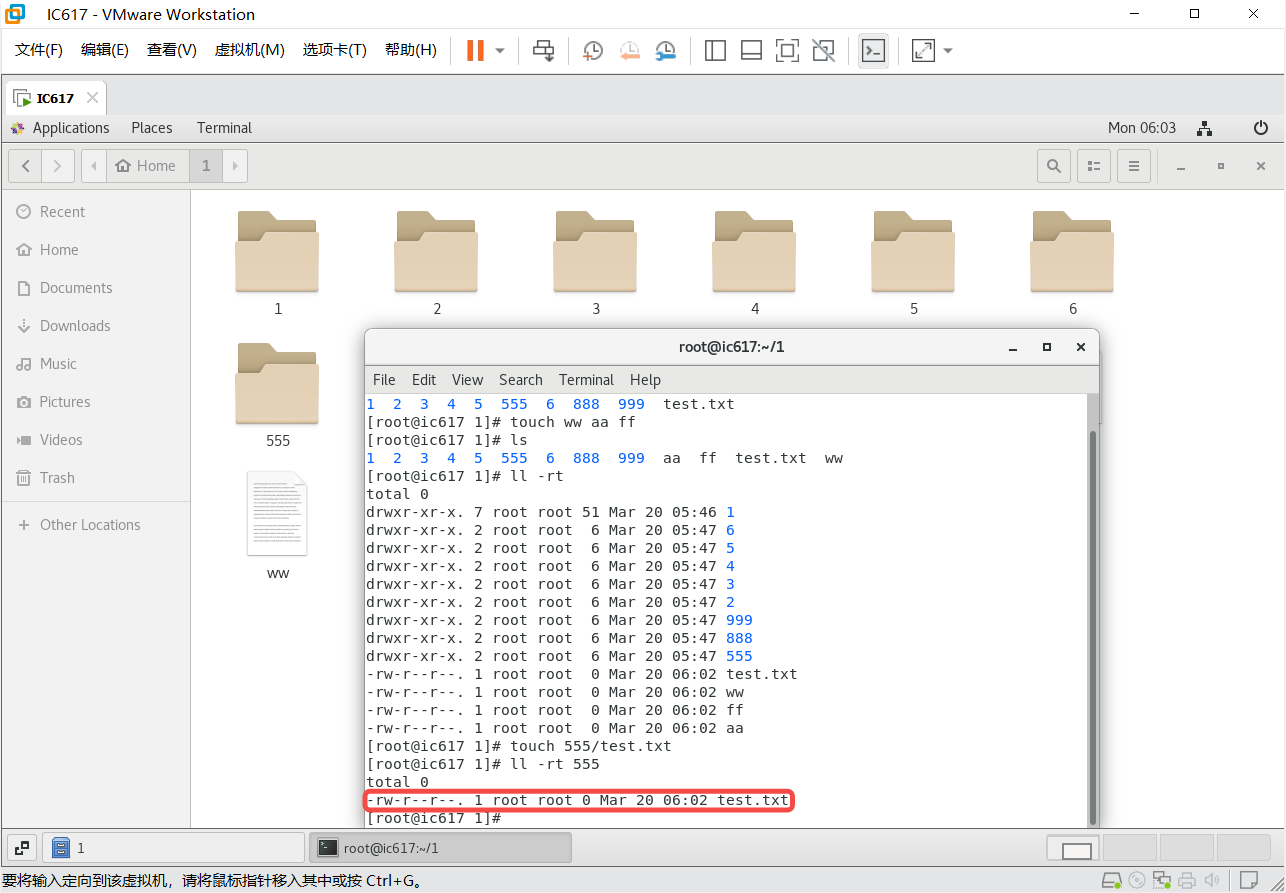
Task: Toggle list view in the Files window
Action: (x=1094, y=166)
